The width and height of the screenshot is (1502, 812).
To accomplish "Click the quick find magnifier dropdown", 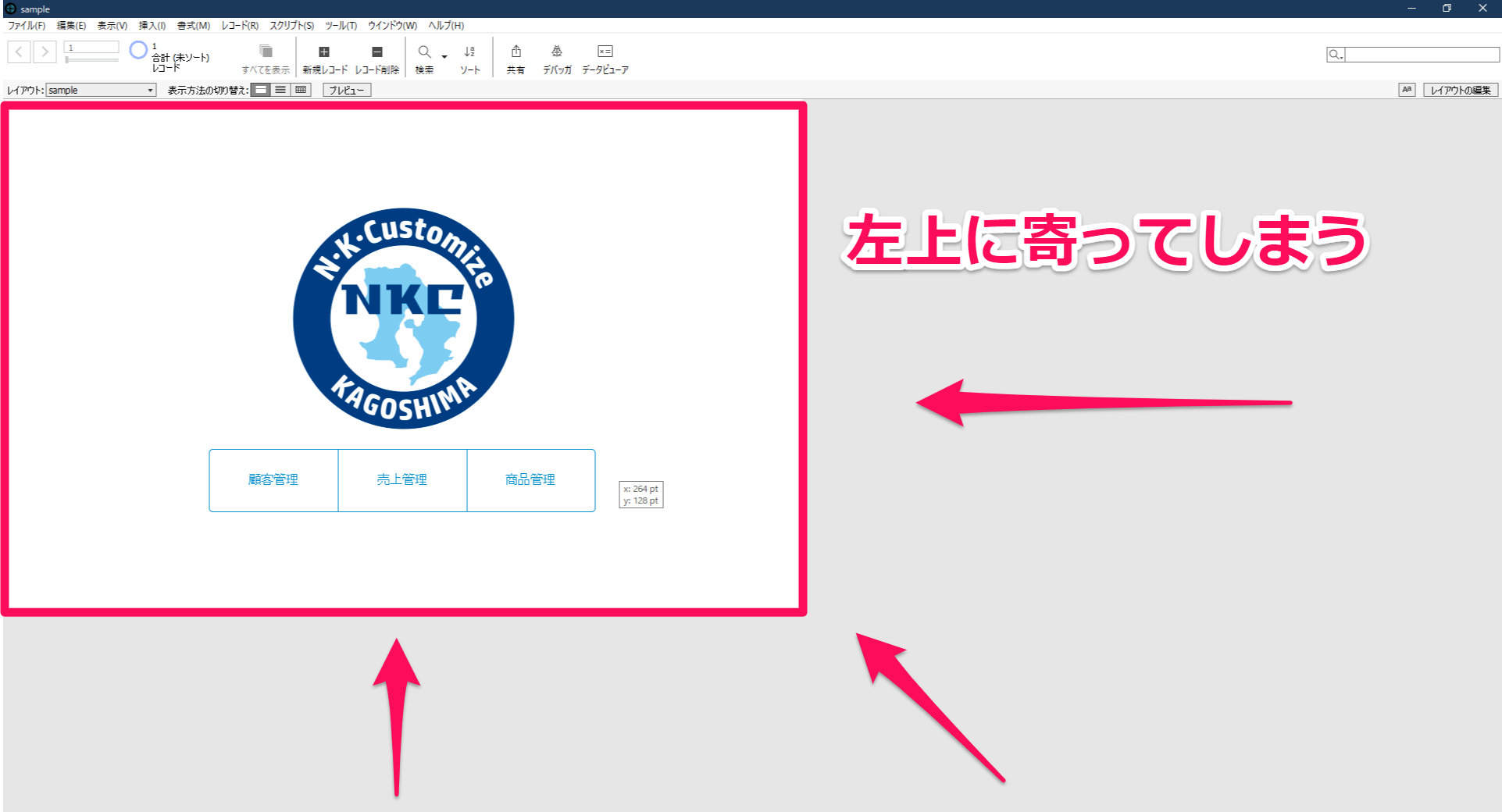I will [1336, 55].
